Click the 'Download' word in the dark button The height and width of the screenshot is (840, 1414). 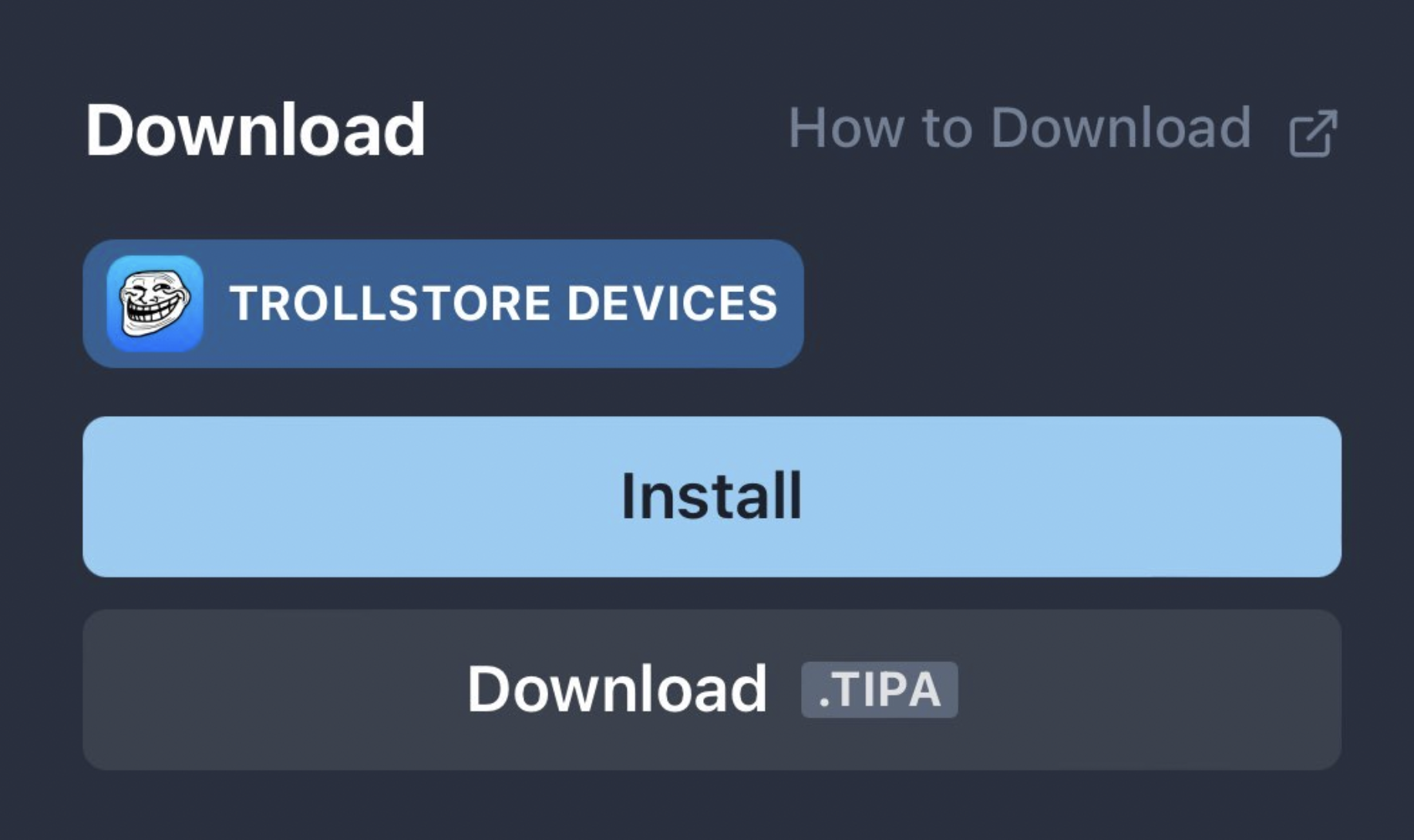coord(617,689)
